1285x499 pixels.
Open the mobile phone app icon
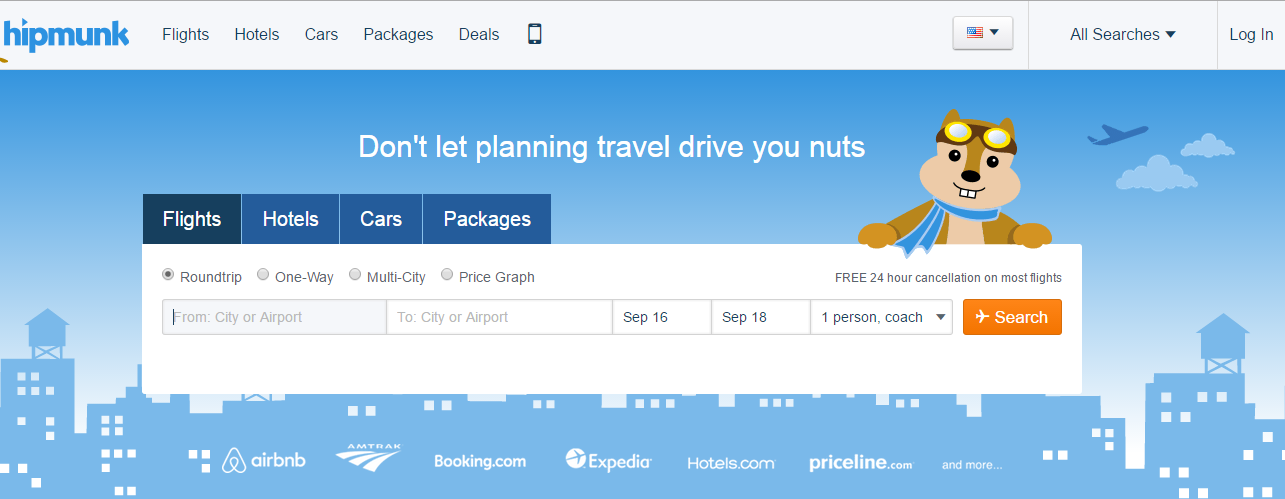[535, 34]
